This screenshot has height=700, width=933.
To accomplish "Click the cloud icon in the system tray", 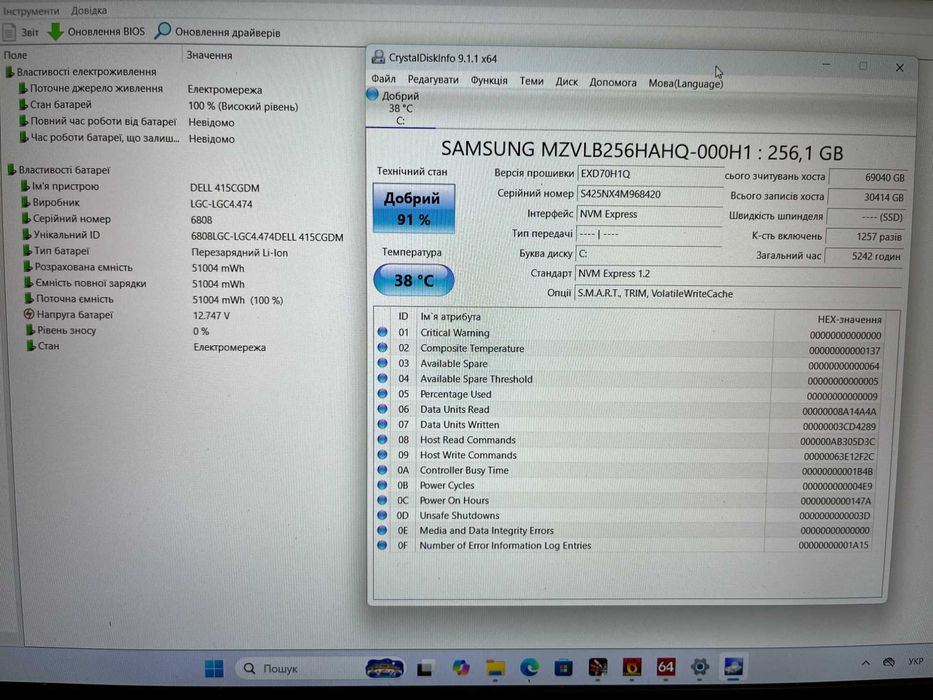I will (x=889, y=662).
